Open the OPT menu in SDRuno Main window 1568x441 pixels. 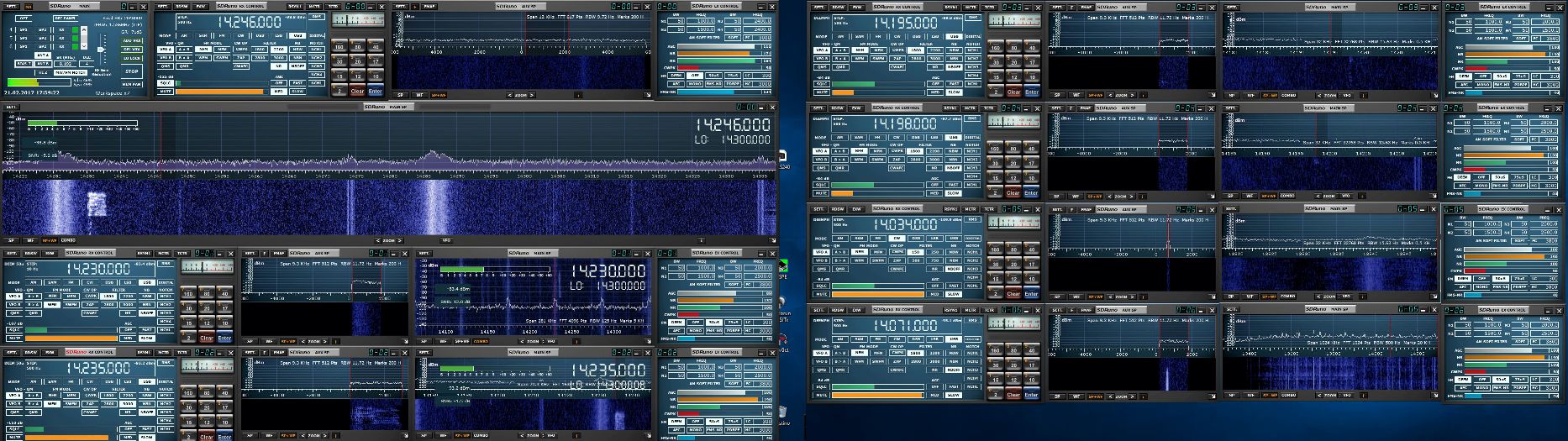click(x=24, y=17)
